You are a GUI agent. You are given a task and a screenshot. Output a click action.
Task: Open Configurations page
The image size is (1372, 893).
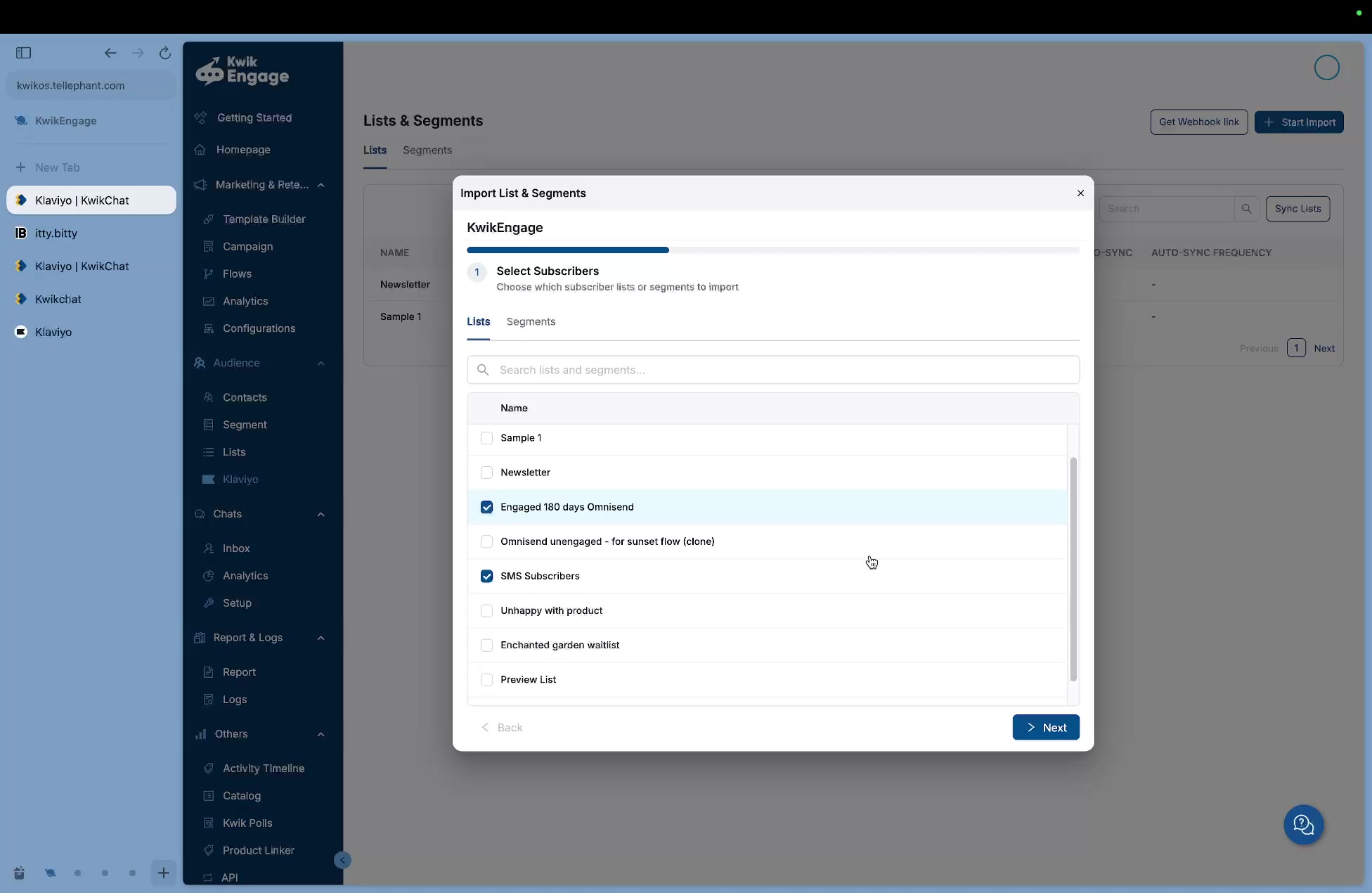coord(259,328)
